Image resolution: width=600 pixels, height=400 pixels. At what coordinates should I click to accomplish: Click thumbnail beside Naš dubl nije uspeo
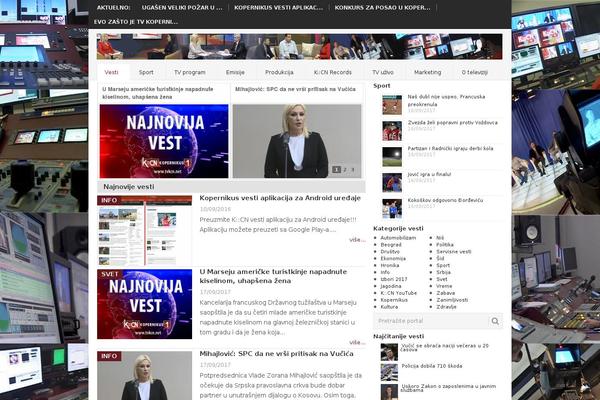pos(392,105)
